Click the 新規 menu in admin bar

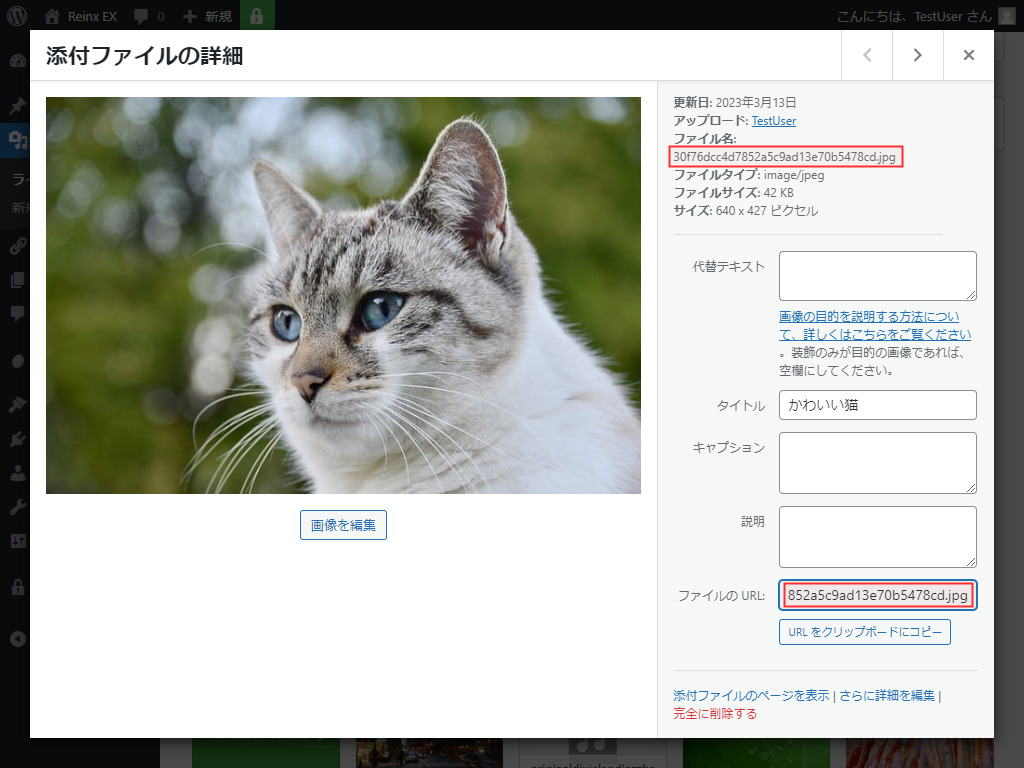tap(207, 16)
